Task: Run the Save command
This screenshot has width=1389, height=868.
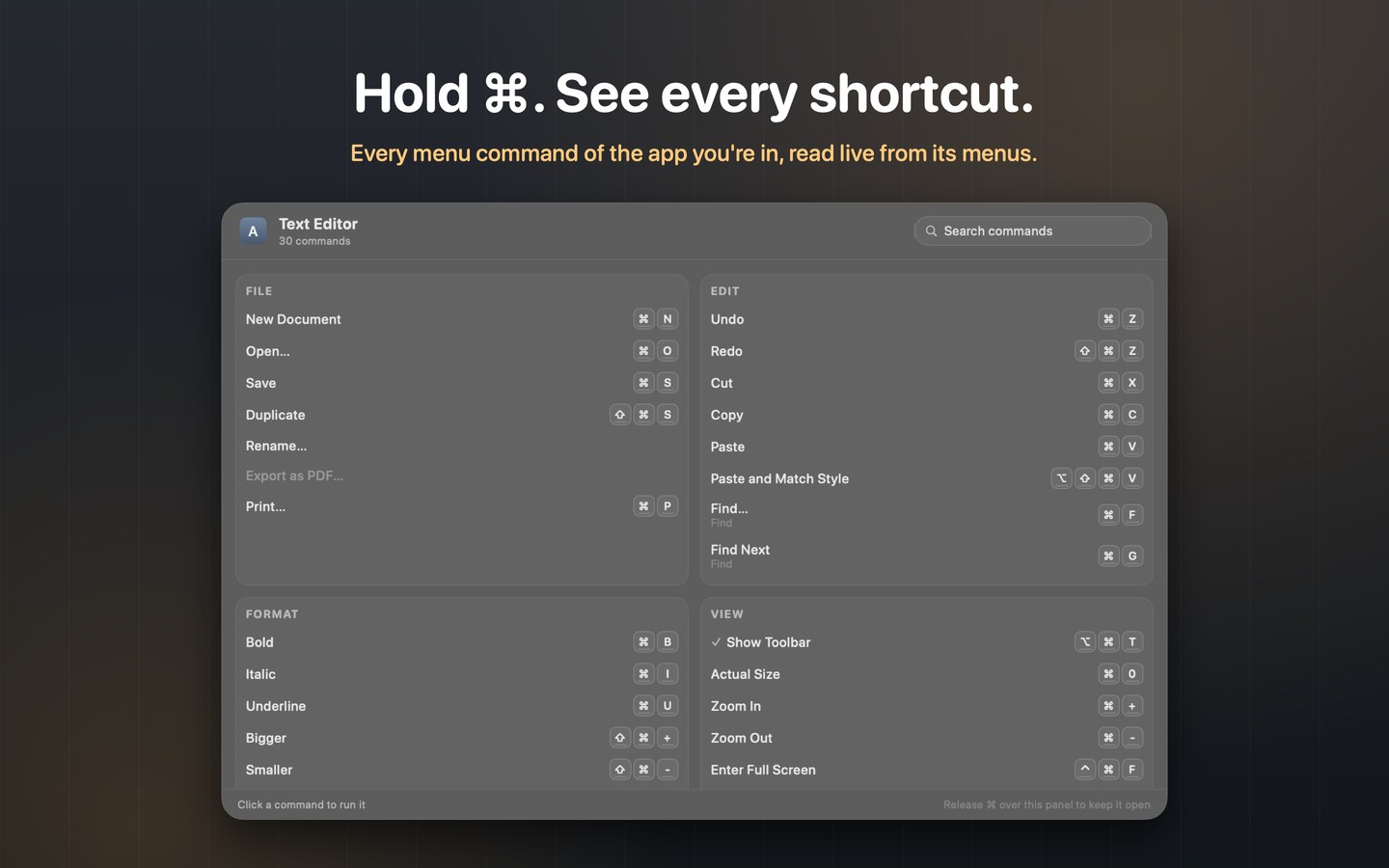Action: tap(462, 383)
